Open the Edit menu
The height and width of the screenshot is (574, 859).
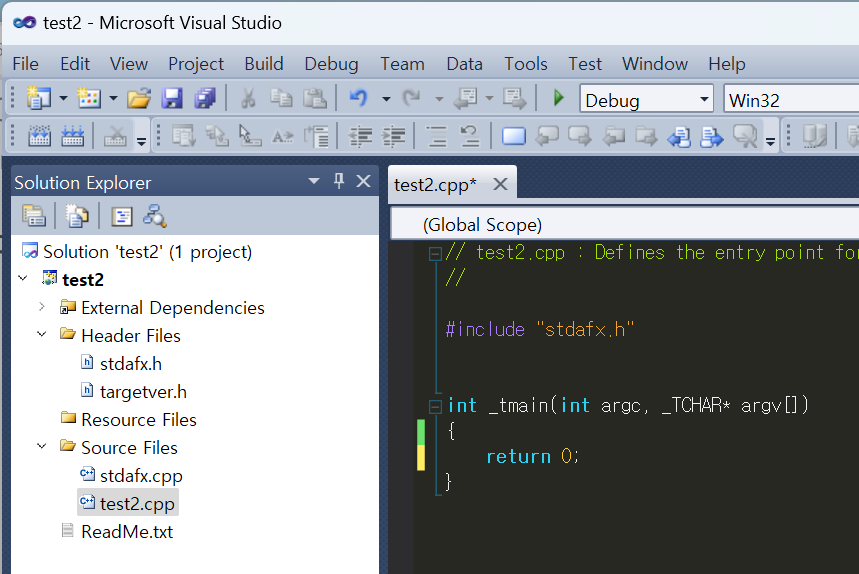pyautogui.click(x=75, y=64)
